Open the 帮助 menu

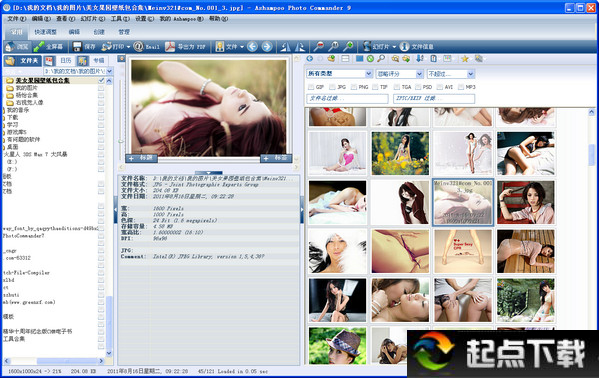point(219,19)
